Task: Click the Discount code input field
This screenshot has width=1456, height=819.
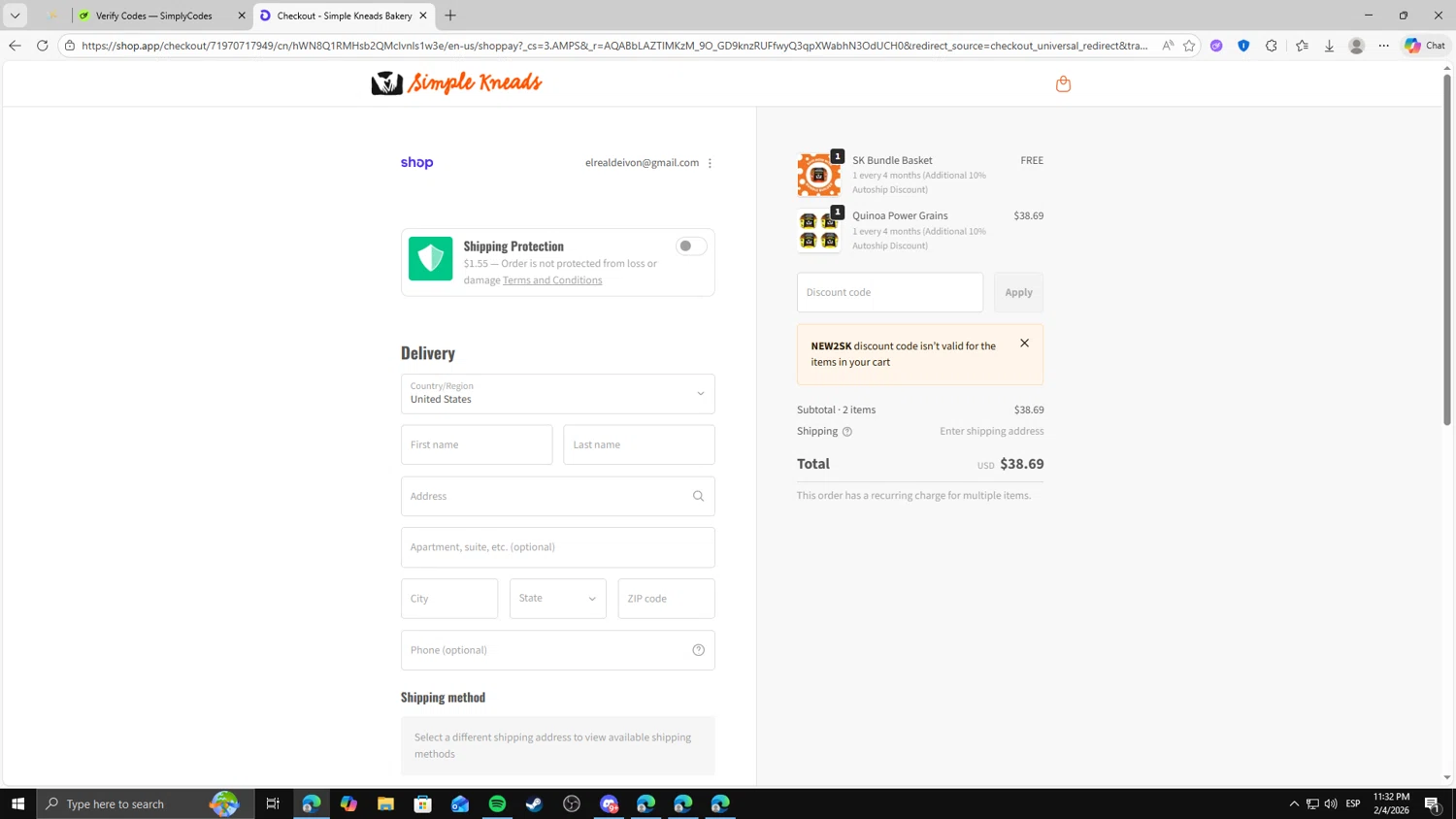Action: click(x=890, y=292)
